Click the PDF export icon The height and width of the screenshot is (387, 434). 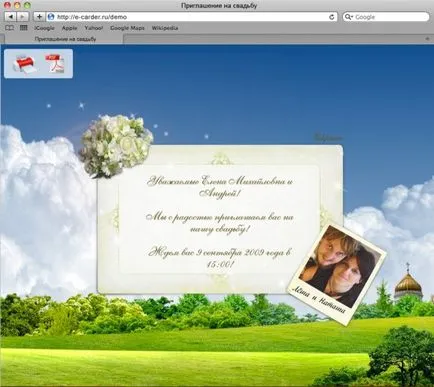(55, 63)
